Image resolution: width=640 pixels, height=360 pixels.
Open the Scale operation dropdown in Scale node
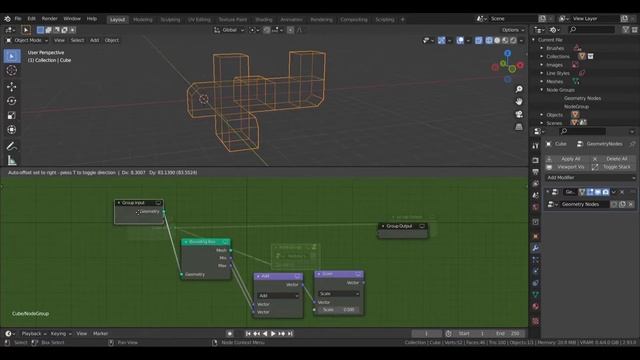point(339,294)
